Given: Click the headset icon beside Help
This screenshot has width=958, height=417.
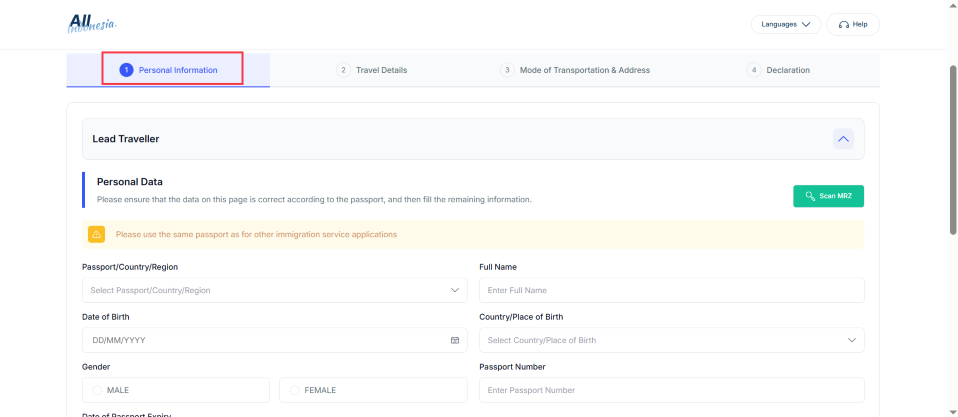Looking at the screenshot, I should [x=844, y=24].
